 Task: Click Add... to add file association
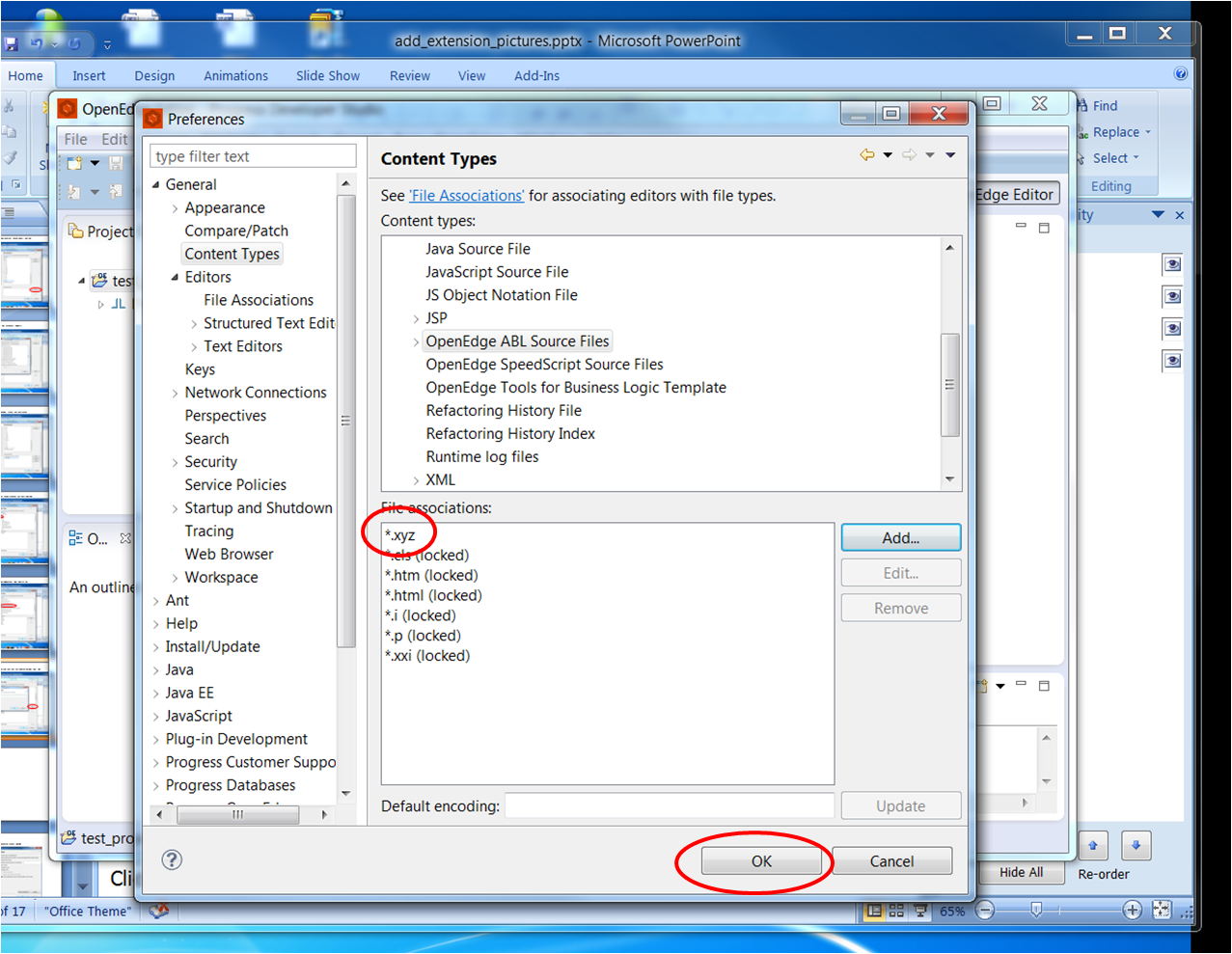coord(901,538)
